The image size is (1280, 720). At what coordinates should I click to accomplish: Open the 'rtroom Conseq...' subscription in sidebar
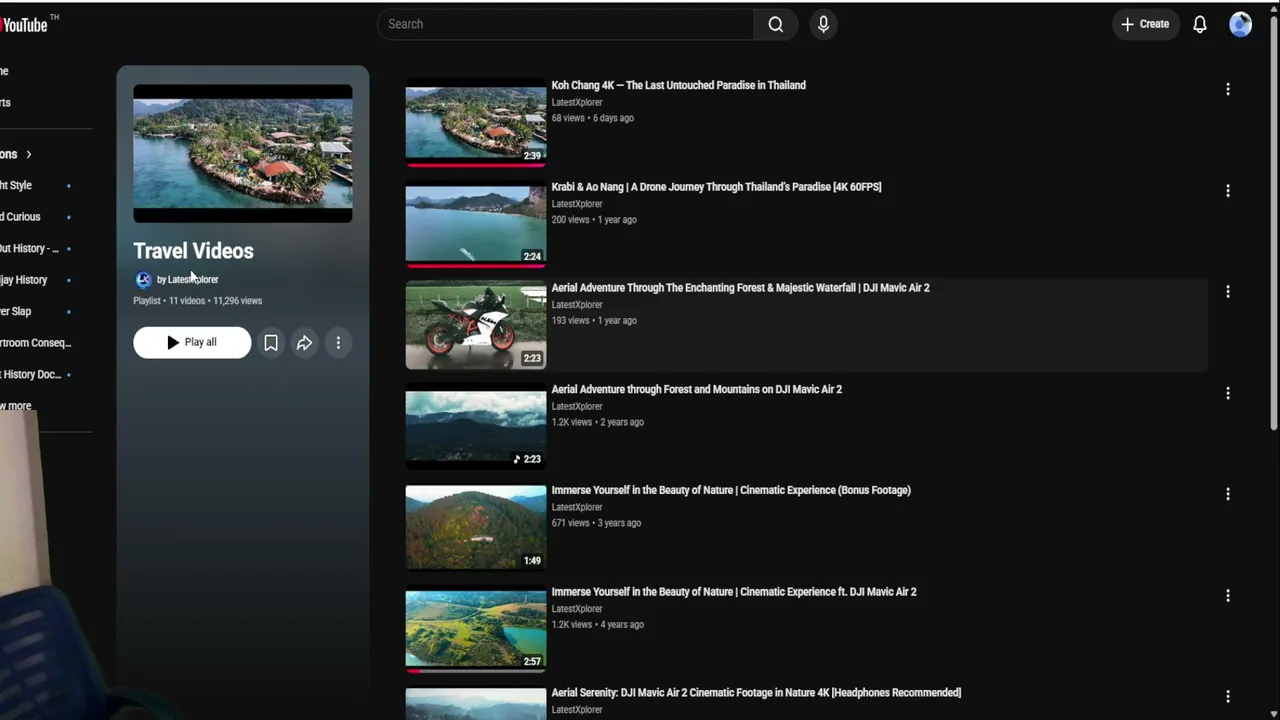click(x=36, y=343)
